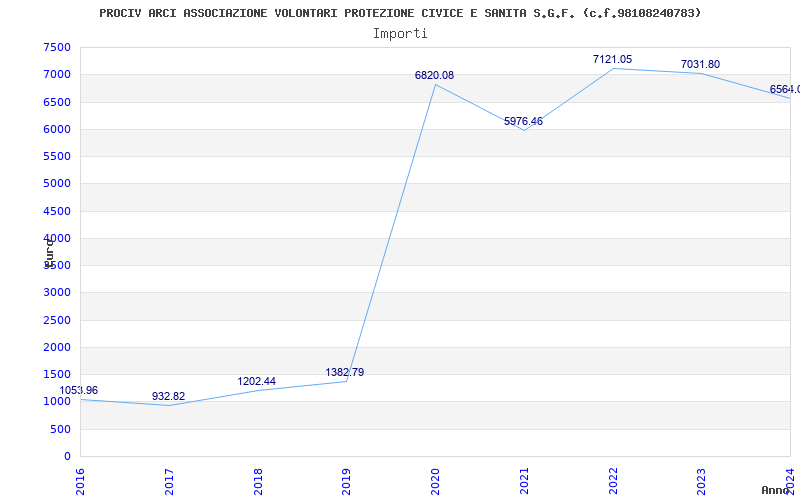This screenshot has height=500, width=800.
Task: Click the 1053.96 label for 2016
Action: point(79,391)
